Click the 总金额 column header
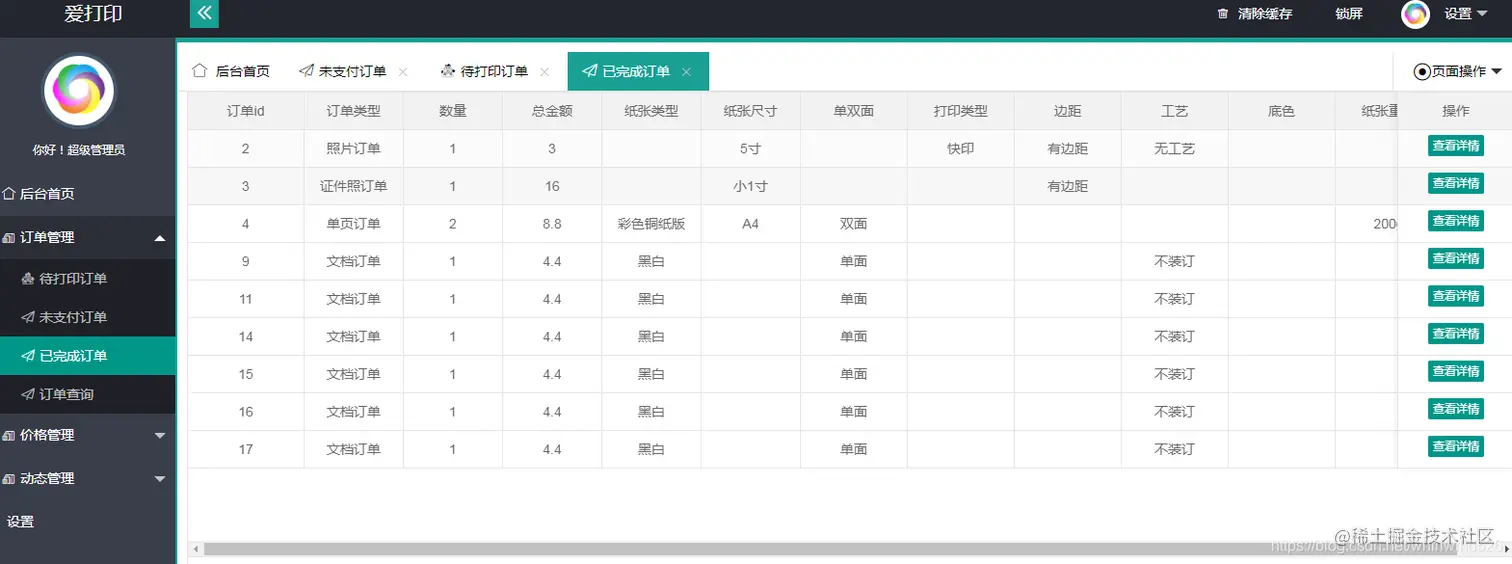Screen dimensions: 1512x564 [x=552, y=111]
